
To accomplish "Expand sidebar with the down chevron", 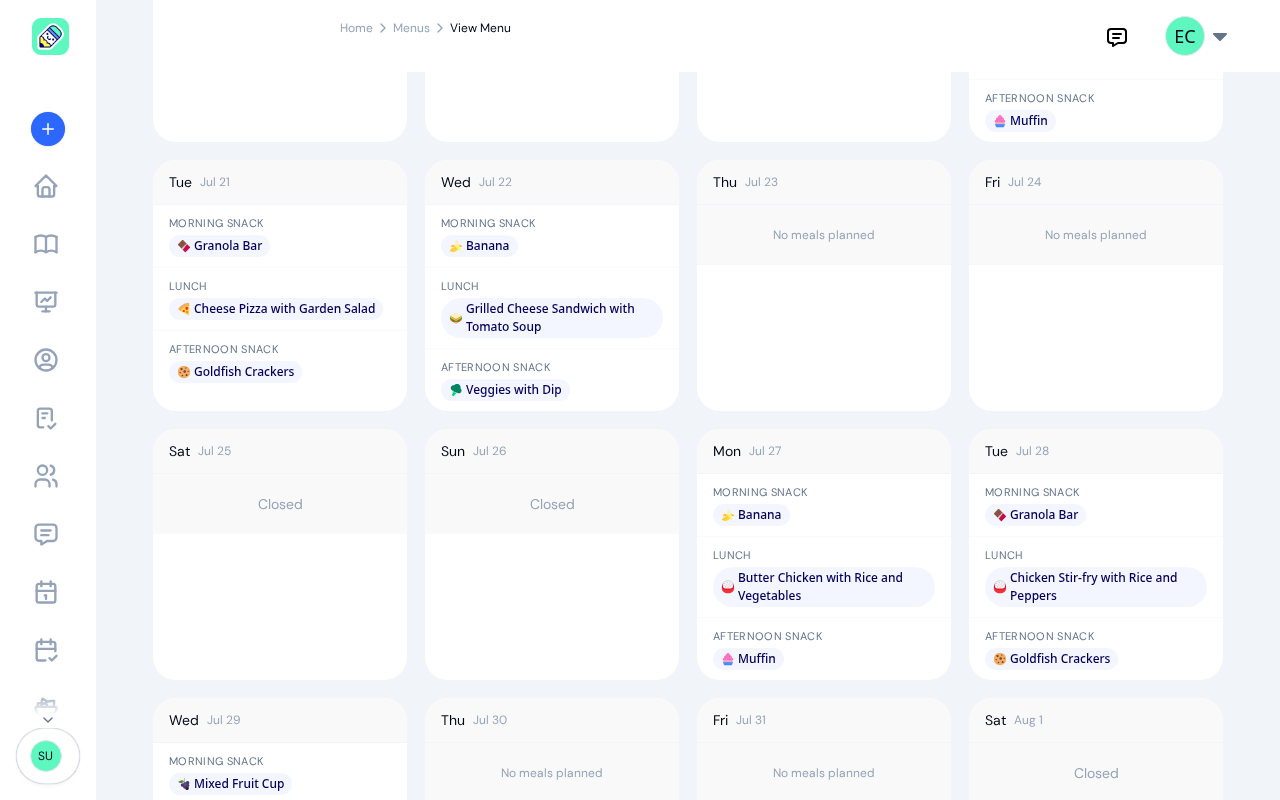I will click(48, 720).
